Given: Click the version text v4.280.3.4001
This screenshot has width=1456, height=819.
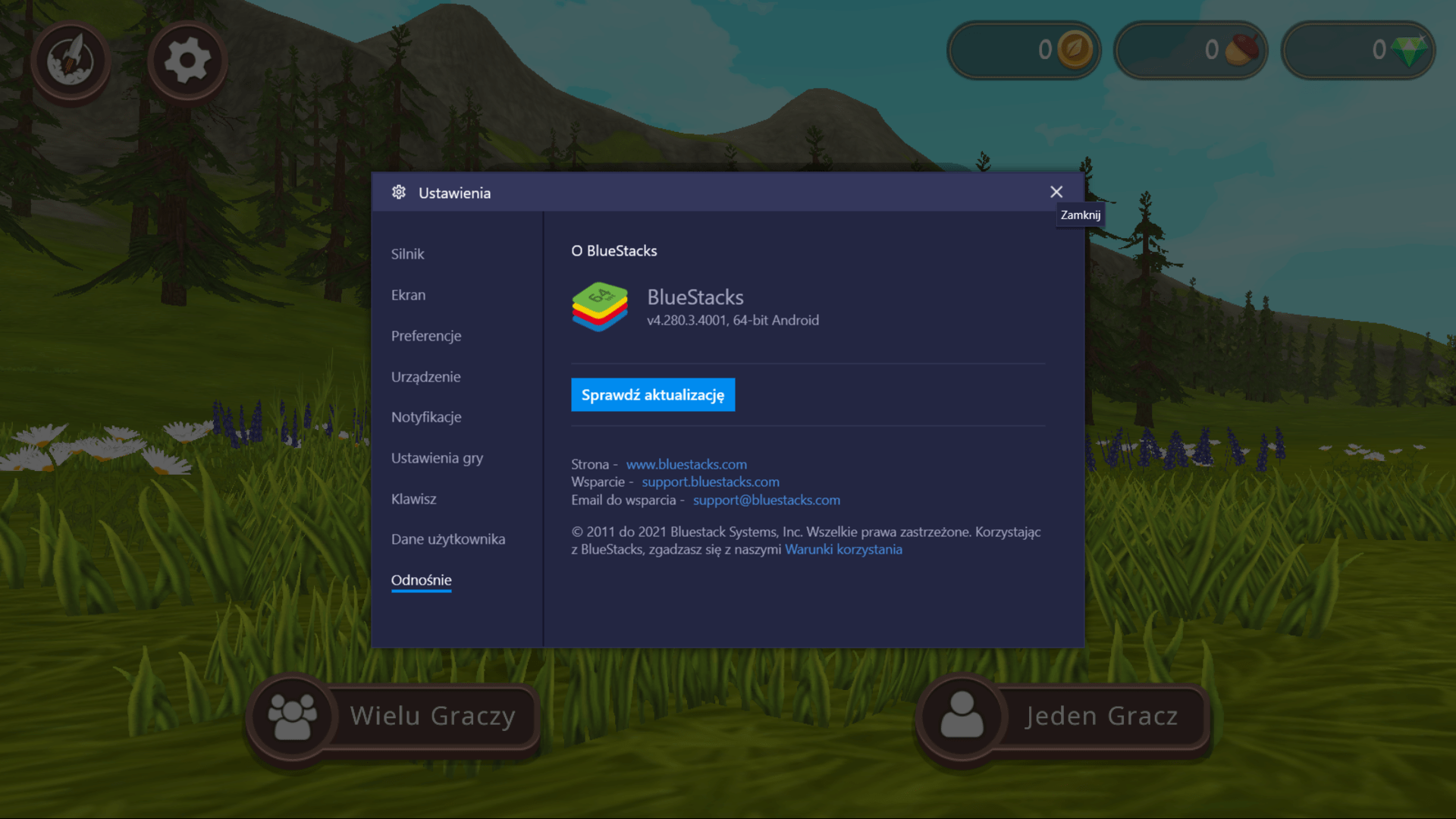Looking at the screenshot, I should 686,320.
